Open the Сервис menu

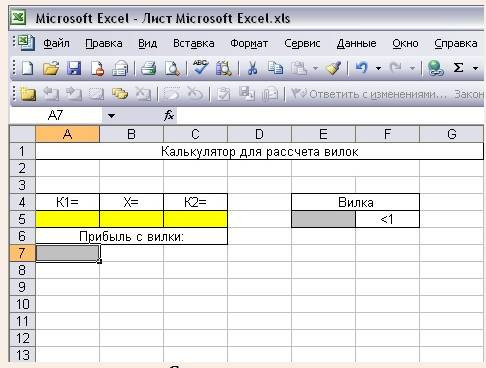click(302, 43)
